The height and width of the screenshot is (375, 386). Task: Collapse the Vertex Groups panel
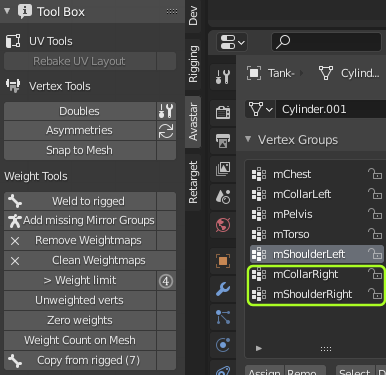248,139
